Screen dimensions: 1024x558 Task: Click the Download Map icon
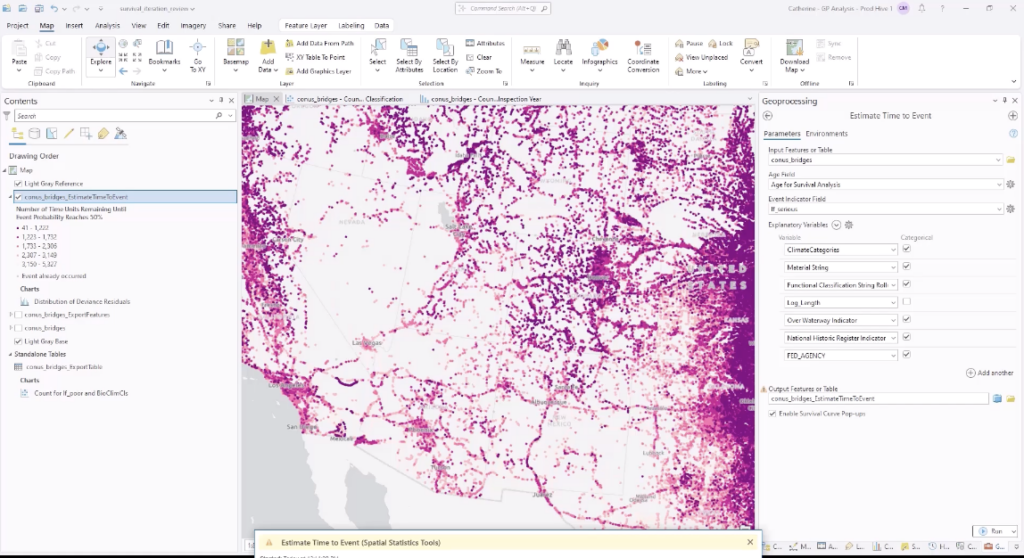[794, 48]
